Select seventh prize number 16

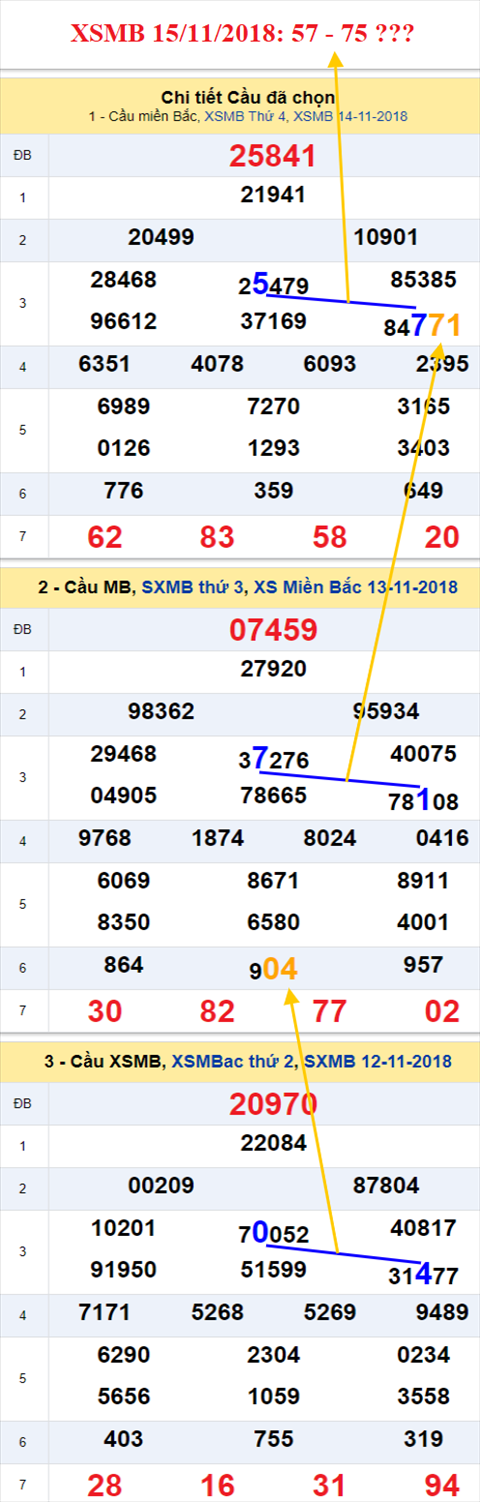click(x=217, y=1484)
